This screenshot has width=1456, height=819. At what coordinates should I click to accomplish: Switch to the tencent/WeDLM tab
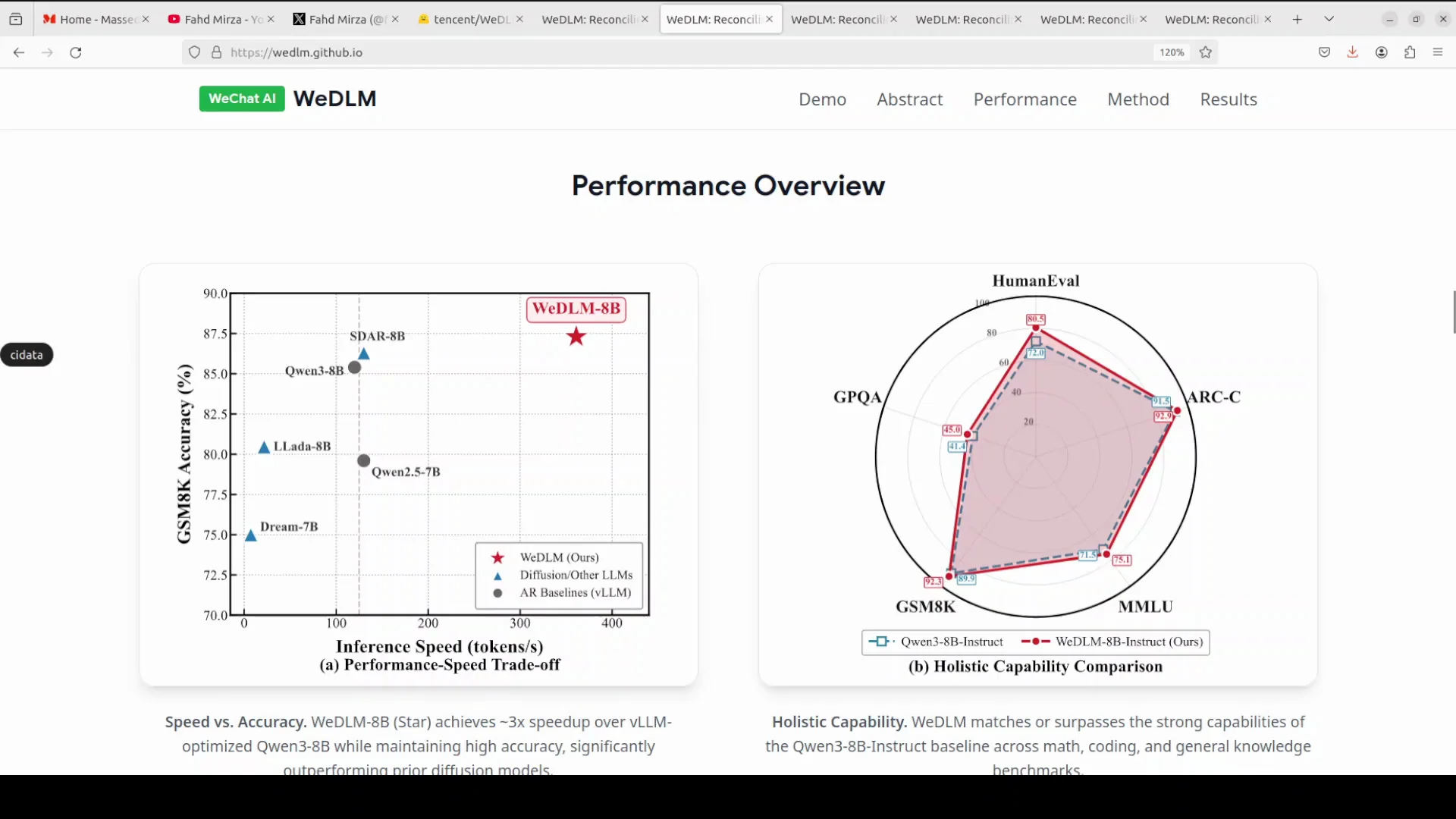[469, 19]
